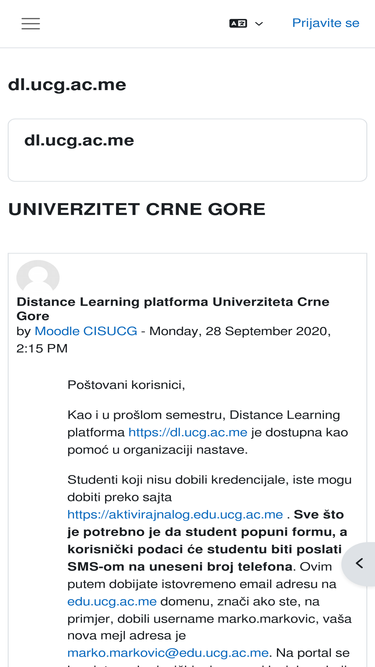Expand the language dropdown chevron

[x=259, y=24]
